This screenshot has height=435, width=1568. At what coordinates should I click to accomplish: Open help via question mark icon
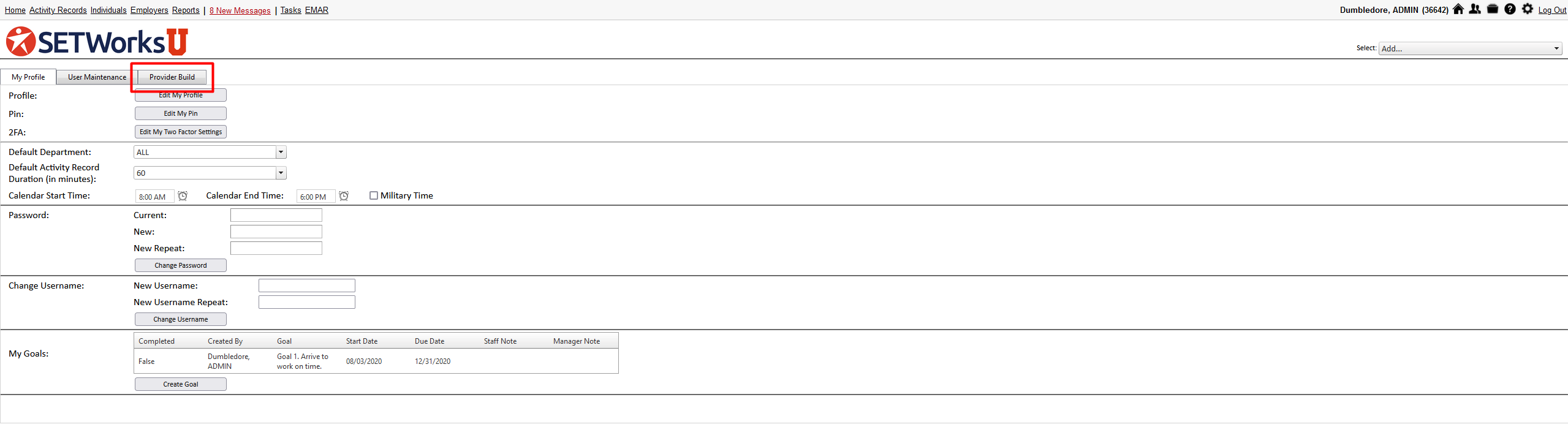[1510, 9]
